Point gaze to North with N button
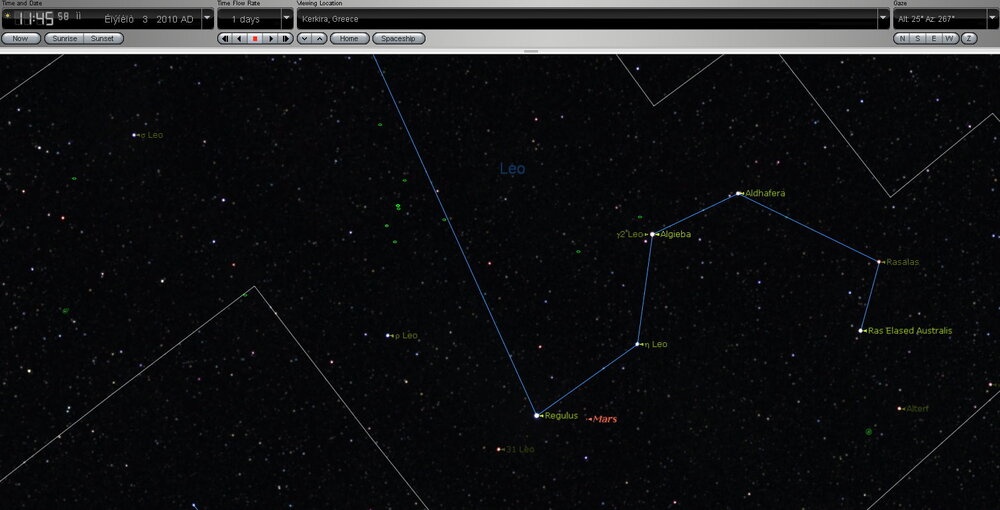This screenshot has width=1000, height=510. 901,39
